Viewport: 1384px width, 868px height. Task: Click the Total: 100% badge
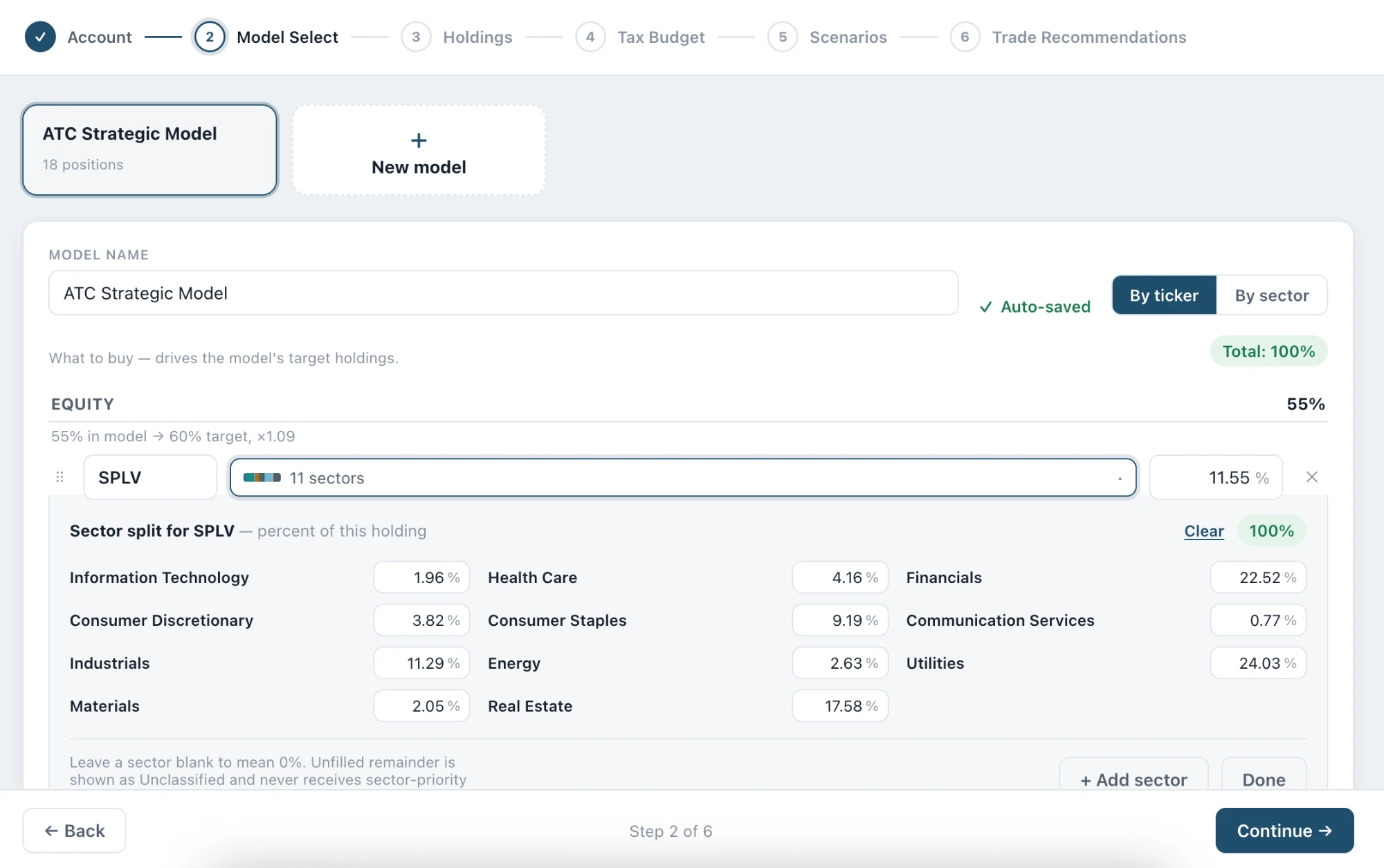(x=1268, y=351)
